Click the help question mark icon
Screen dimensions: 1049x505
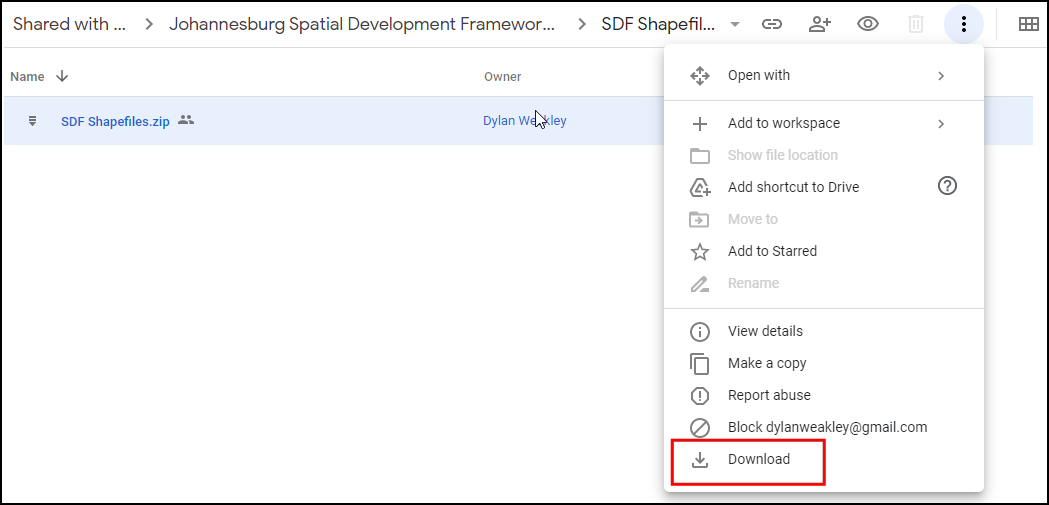947,186
